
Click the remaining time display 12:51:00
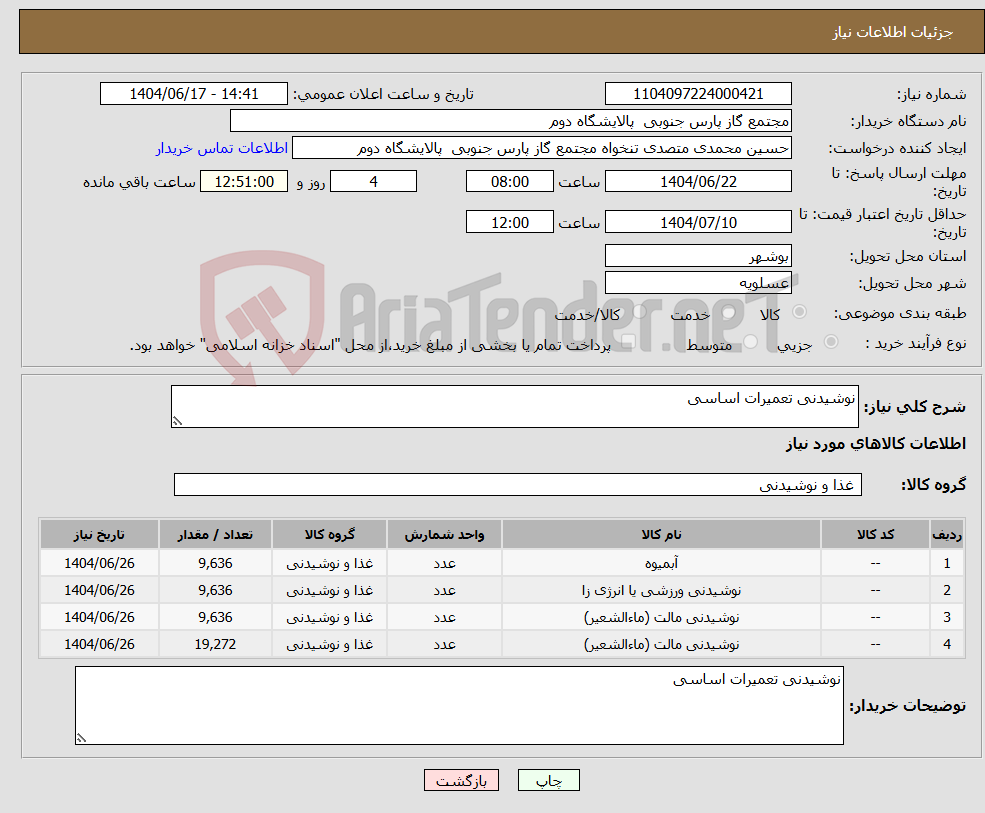tap(243, 181)
